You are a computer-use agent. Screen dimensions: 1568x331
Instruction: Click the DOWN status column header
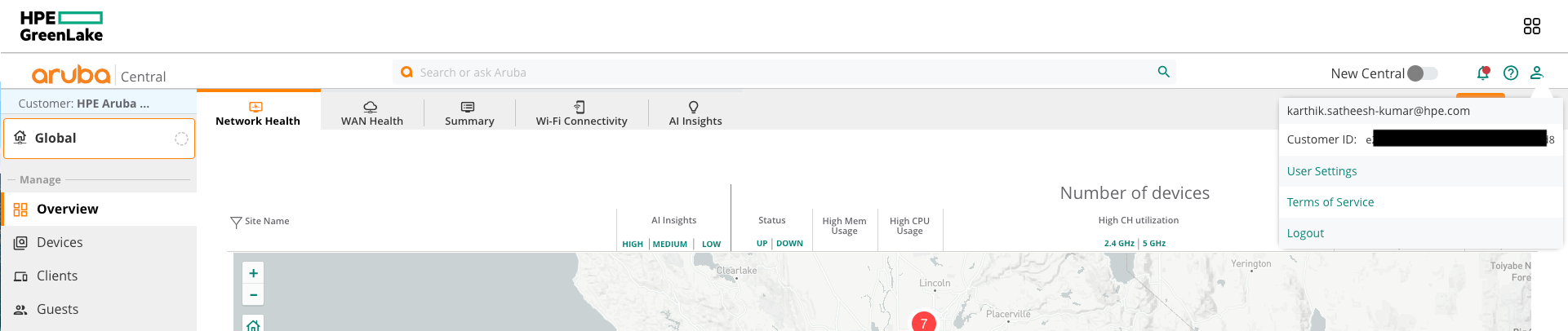pyautogui.click(x=789, y=243)
